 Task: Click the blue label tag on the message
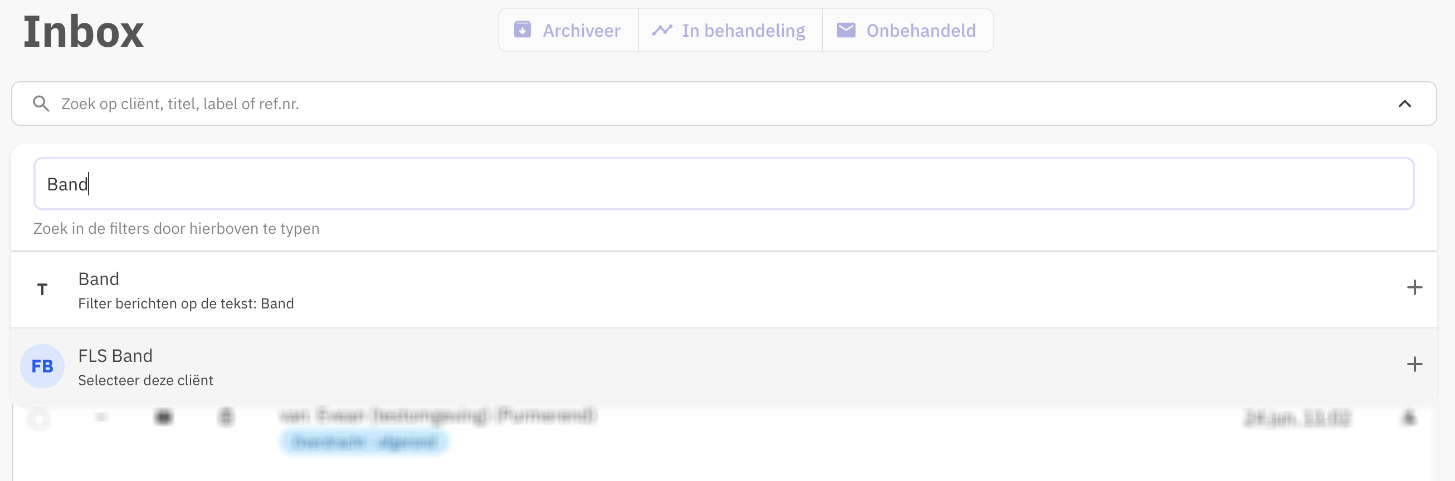click(365, 441)
